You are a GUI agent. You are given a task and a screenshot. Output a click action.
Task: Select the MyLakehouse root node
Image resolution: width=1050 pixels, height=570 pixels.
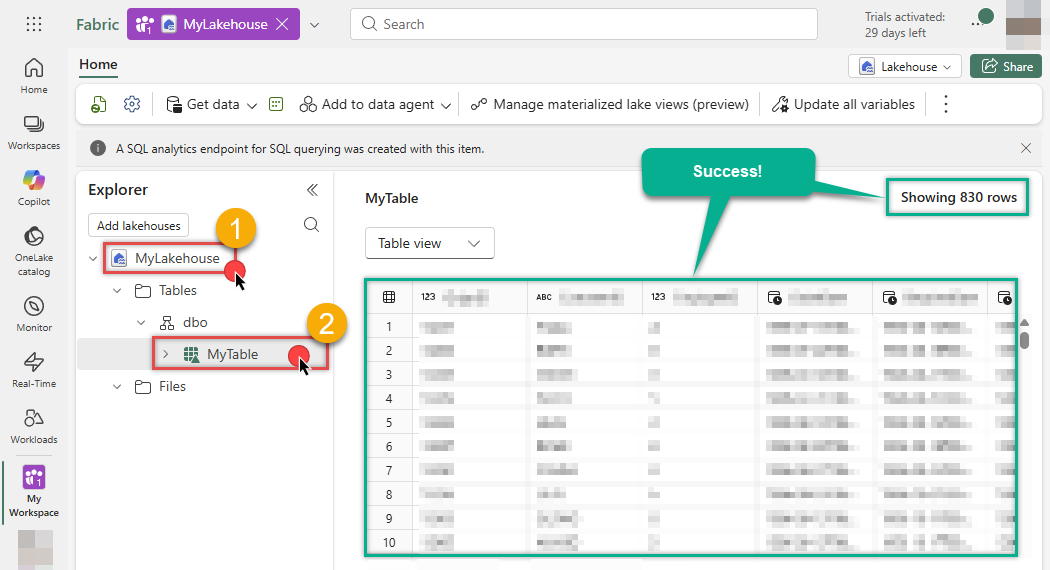(177, 259)
